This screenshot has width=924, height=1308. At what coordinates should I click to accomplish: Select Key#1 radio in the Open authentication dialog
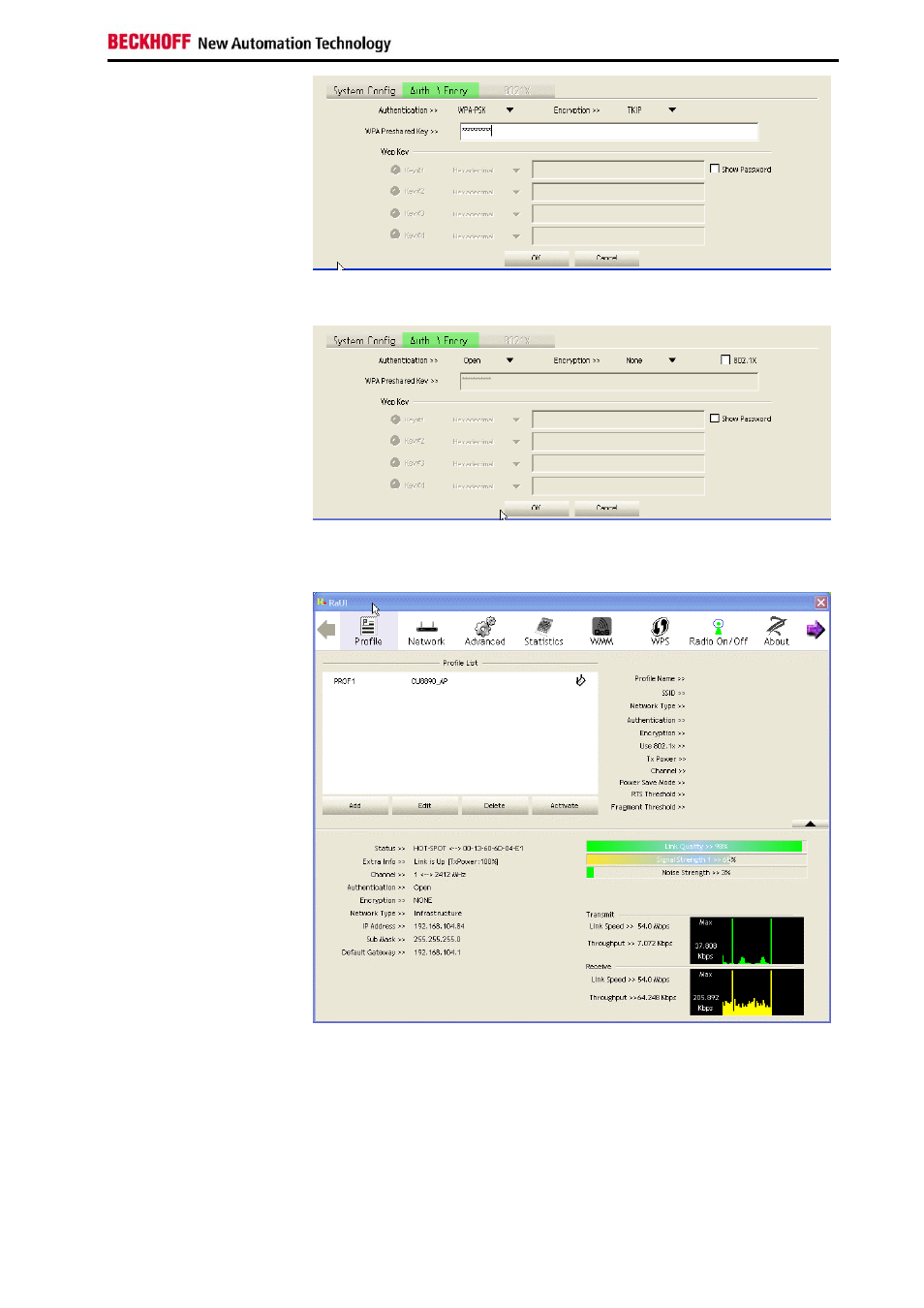tap(395, 420)
